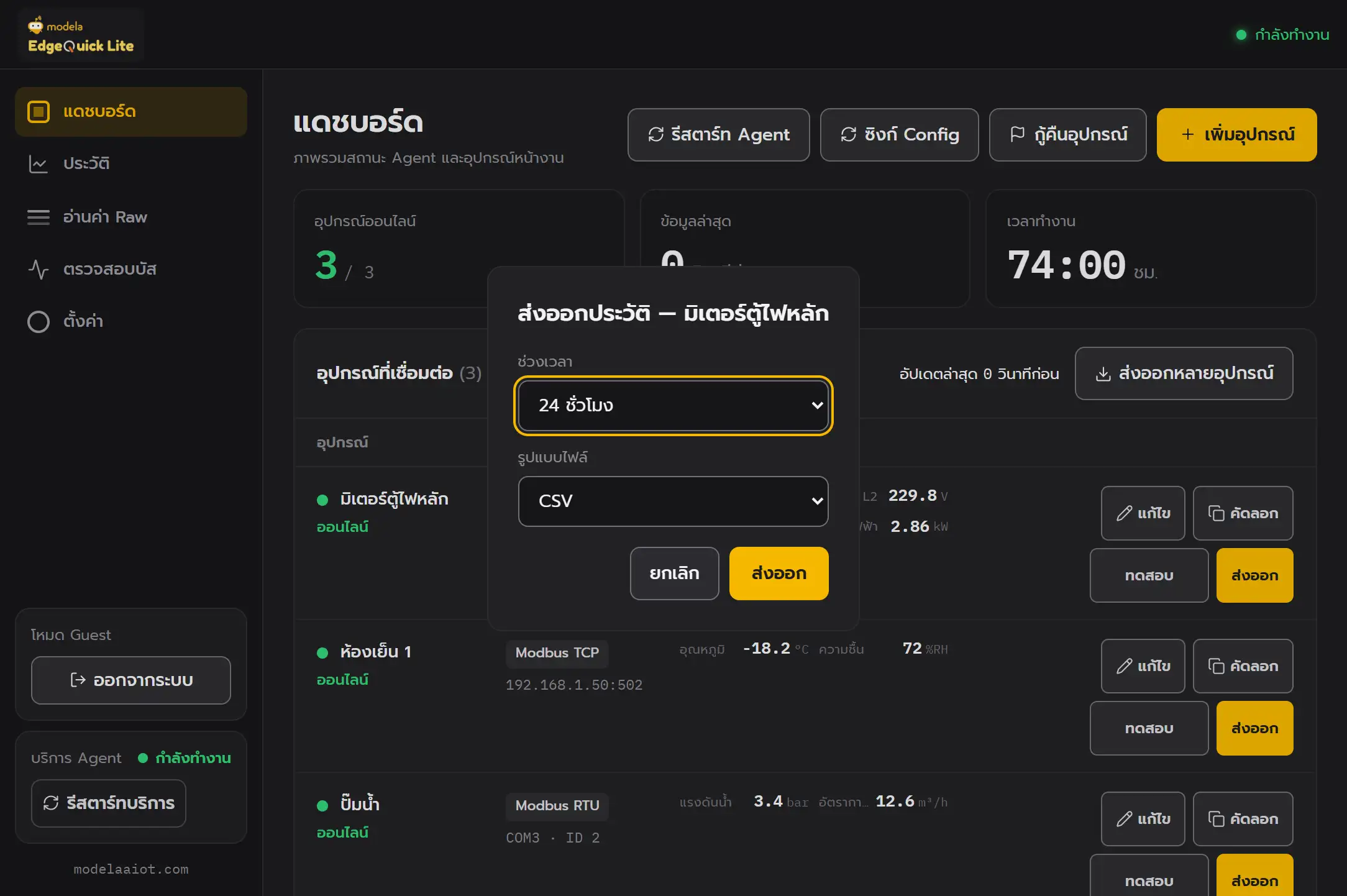Click แก้ไข for ห้องเย็น 1
The width and height of the screenshot is (1347, 896).
[x=1143, y=666]
